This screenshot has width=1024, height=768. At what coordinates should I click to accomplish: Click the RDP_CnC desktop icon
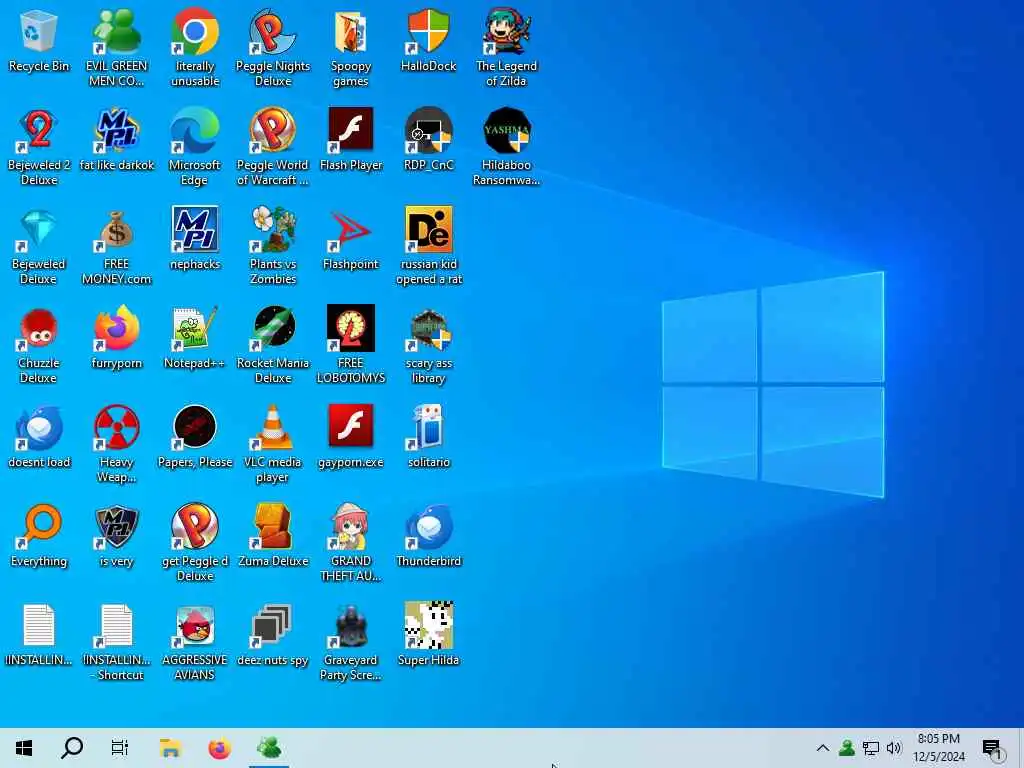click(428, 140)
